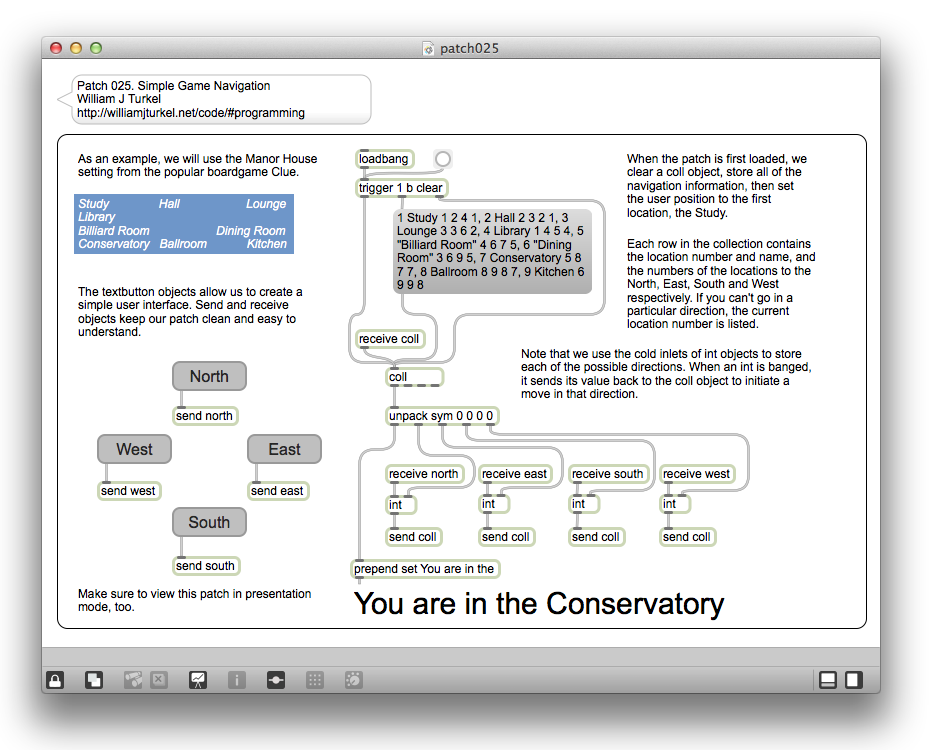Toggle presentation mode easel icon
Viewport: 940px width, 750px height.
coord(198,680)
